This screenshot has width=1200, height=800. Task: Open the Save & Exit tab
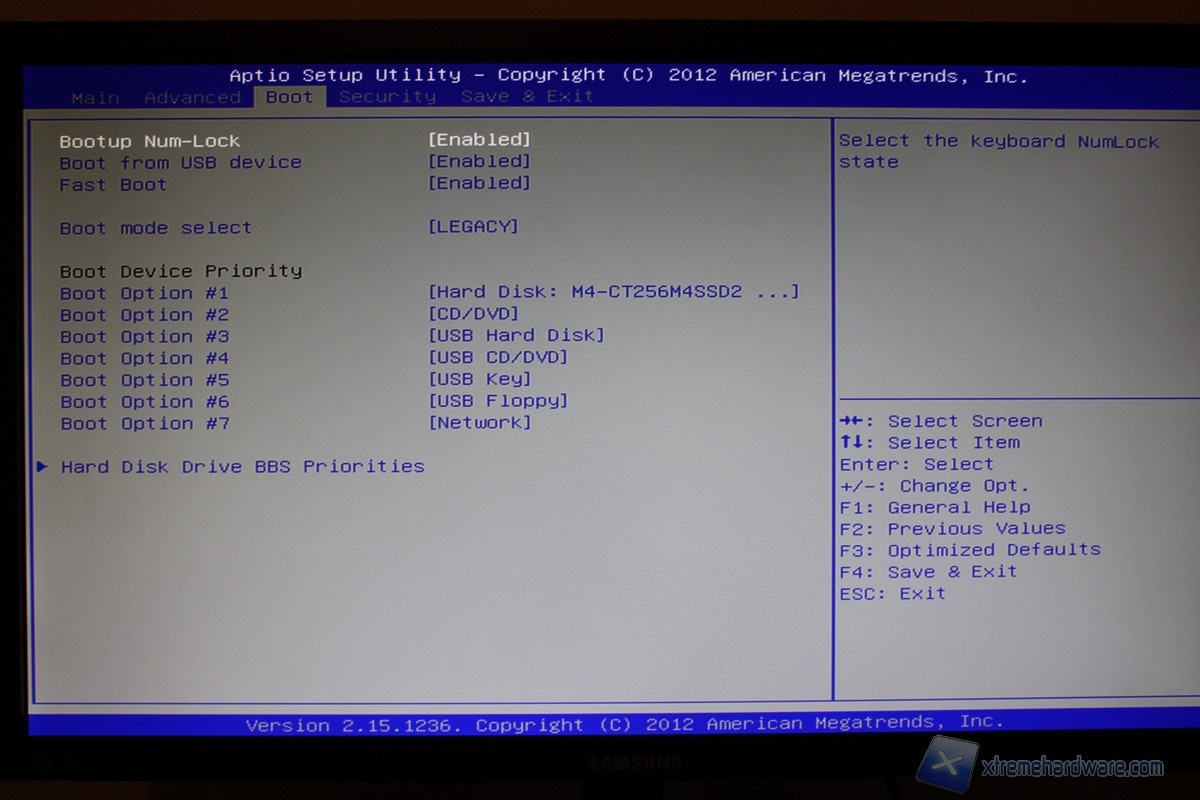[527, 97]
